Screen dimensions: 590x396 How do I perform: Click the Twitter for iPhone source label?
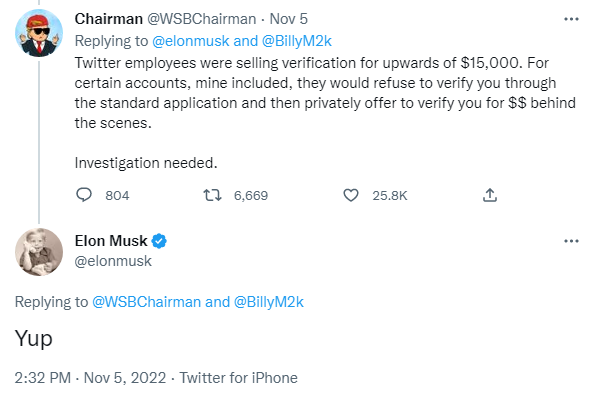[x=238, y=378]
